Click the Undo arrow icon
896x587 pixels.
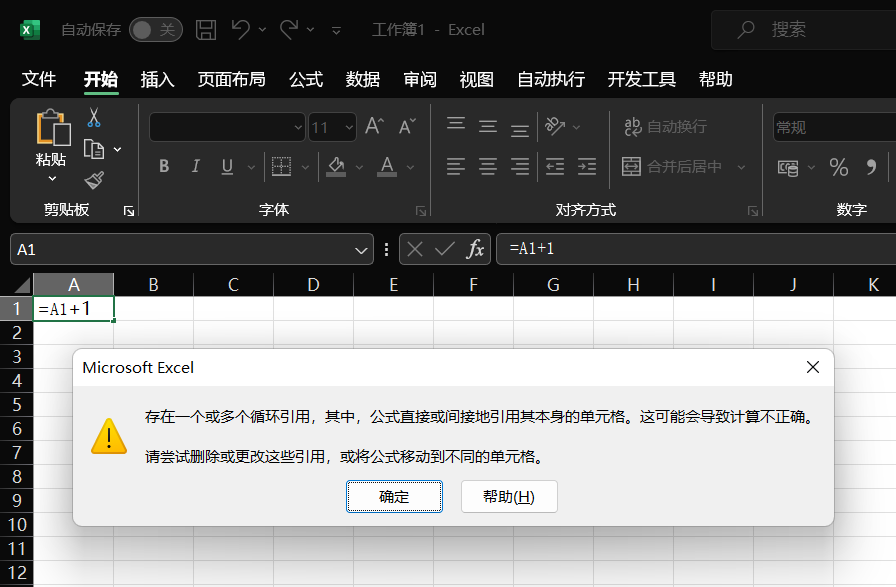[241, 29]
